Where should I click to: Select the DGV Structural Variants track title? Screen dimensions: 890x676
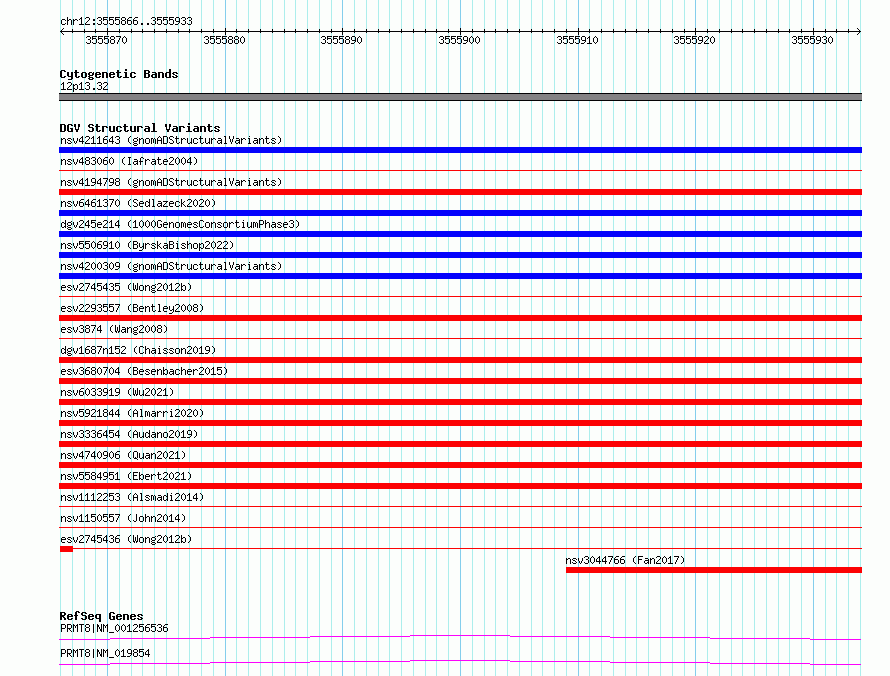(x=140, y=128)
